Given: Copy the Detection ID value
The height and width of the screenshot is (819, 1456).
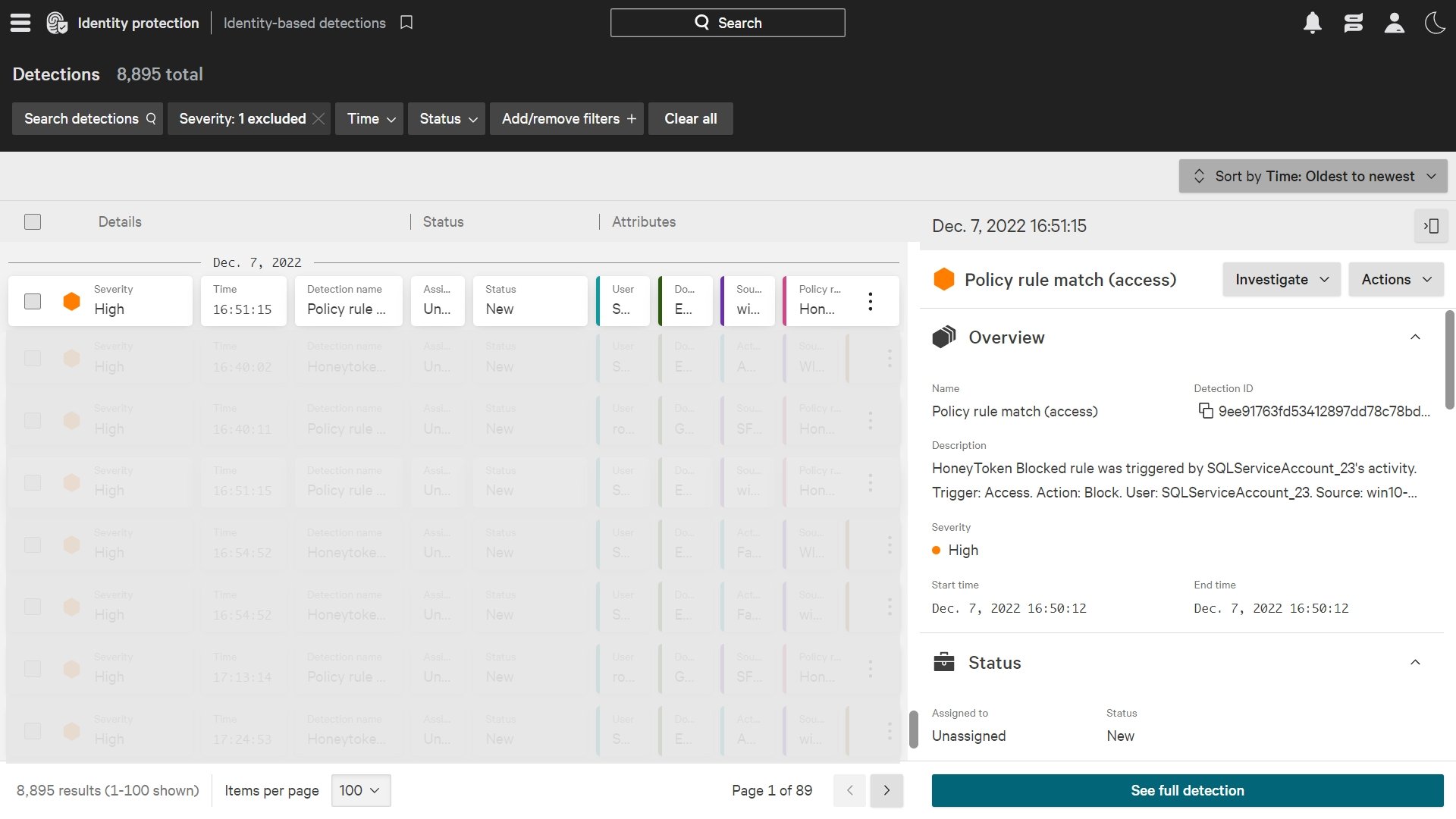Looking at the screenshot, I should [x=1205, y=411].
